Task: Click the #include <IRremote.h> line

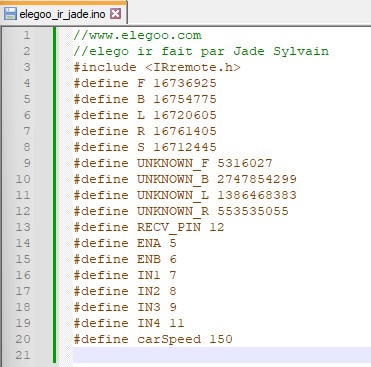Action: 157,67
